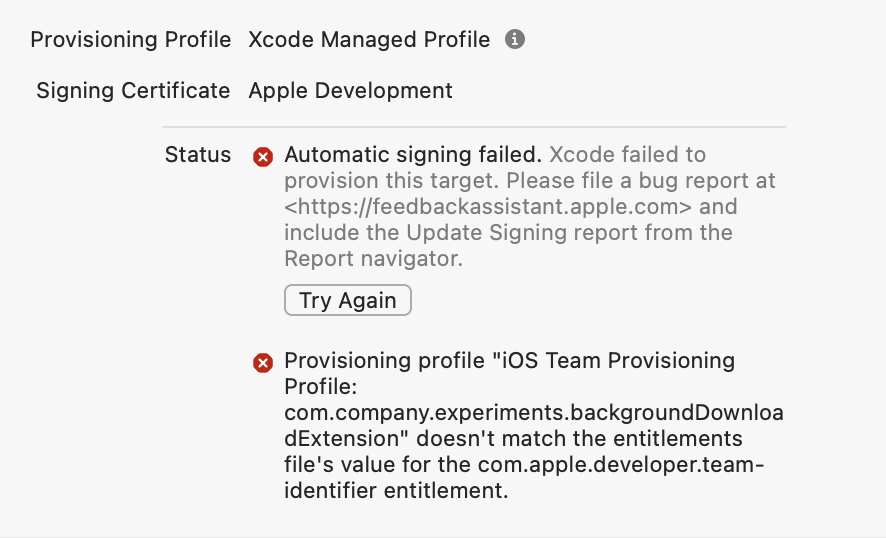Screen dimensions: 886x538
Task: Click the info icon beside Xcode Managed Profile
Action: [515, 40]
